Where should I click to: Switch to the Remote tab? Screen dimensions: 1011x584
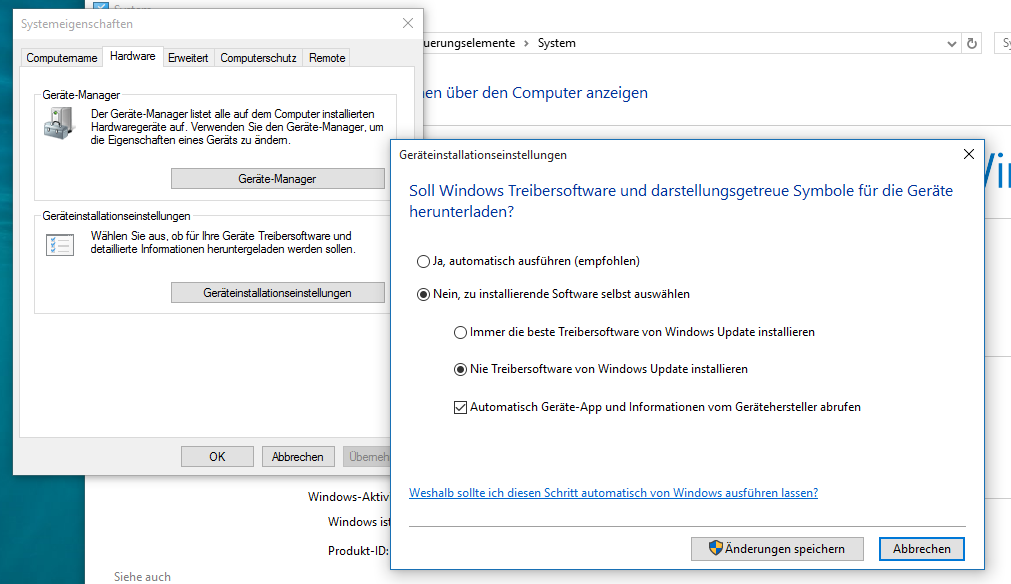(327, 58)
